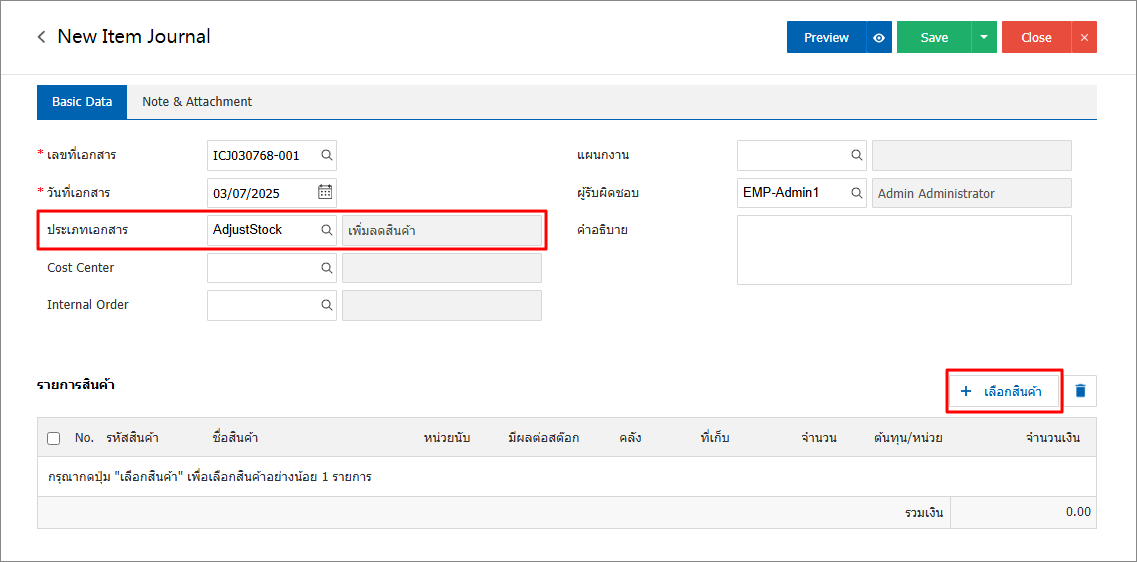This screenshot has width=1137, height=562.
Task: Select the Basic Data tab
Action: click(82, 102)
